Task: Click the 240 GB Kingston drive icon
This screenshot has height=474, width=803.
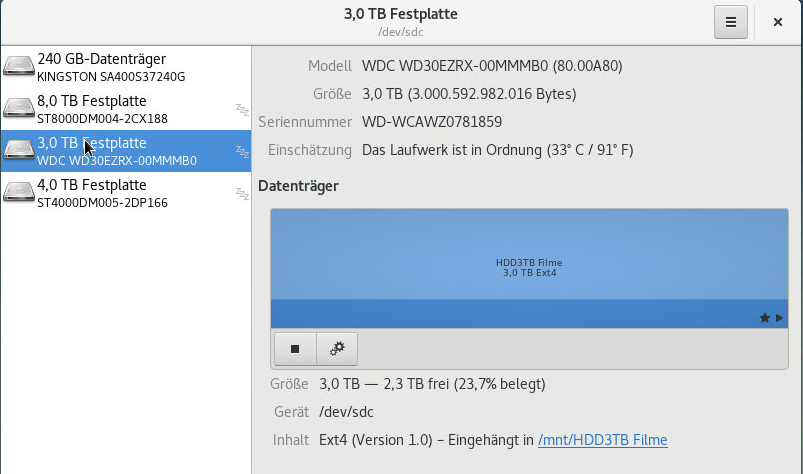Action: [x=19, y=67]
